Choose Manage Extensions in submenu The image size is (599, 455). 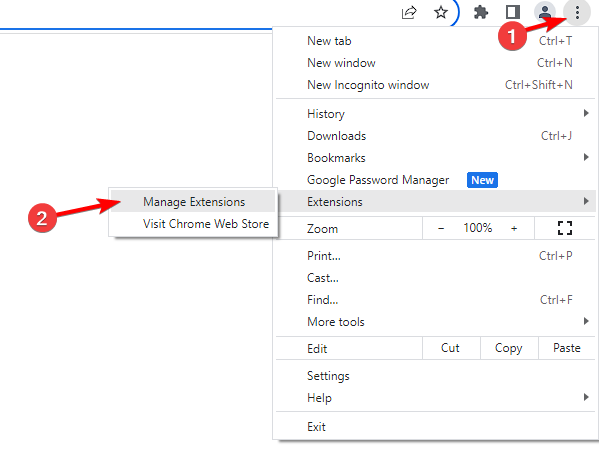193,202
